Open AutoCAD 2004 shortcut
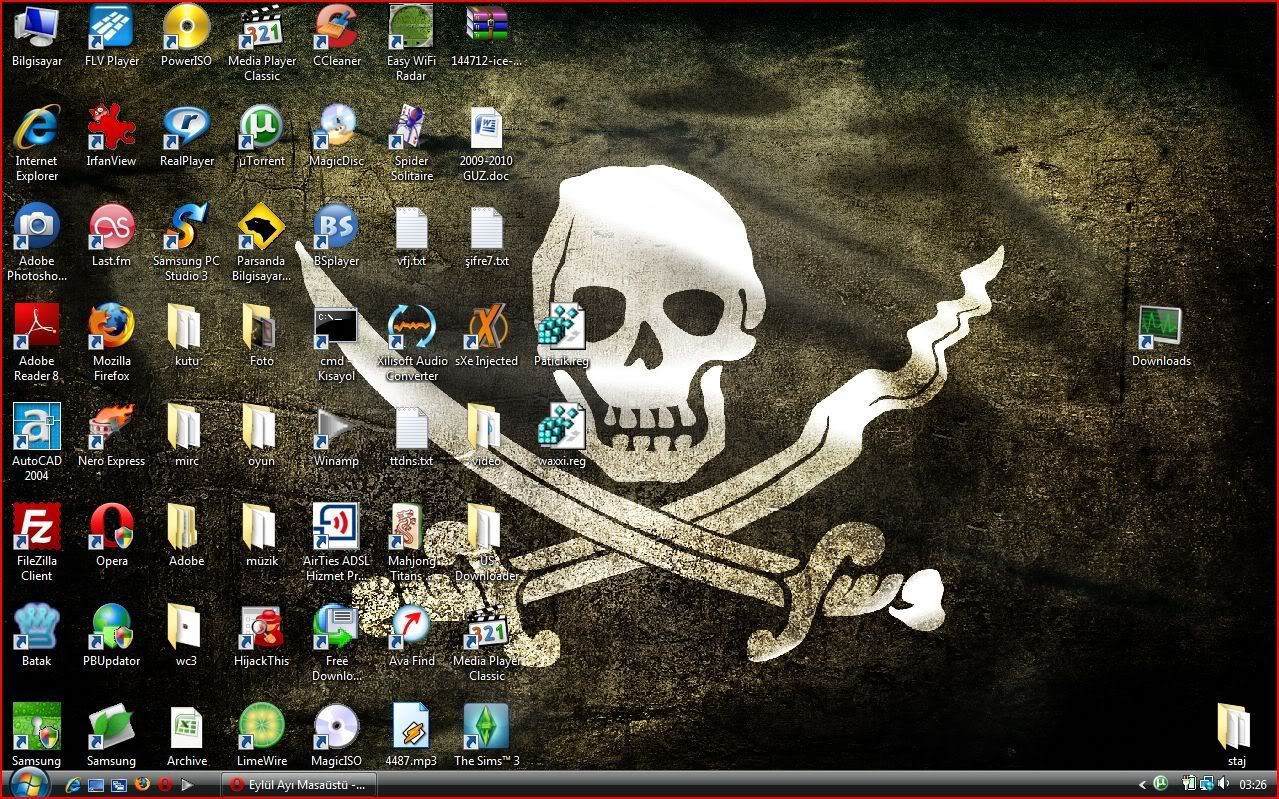Viewport: 1279px width, 799px height. (37, 443)
